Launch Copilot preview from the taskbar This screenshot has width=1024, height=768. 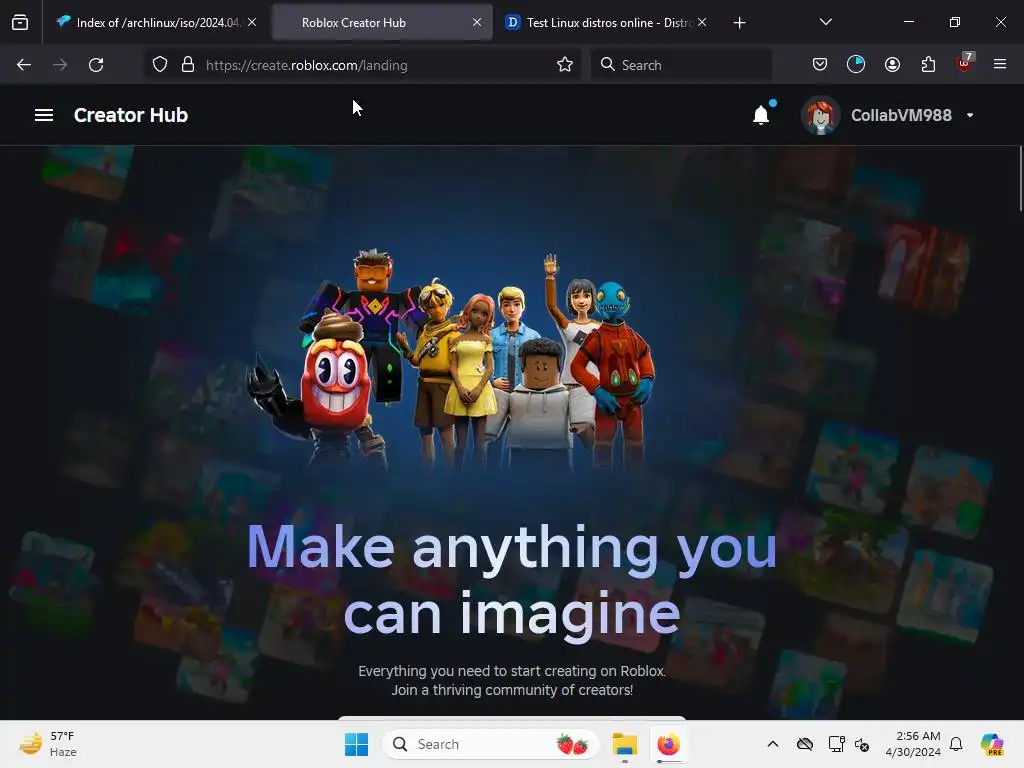click(992, 744)
